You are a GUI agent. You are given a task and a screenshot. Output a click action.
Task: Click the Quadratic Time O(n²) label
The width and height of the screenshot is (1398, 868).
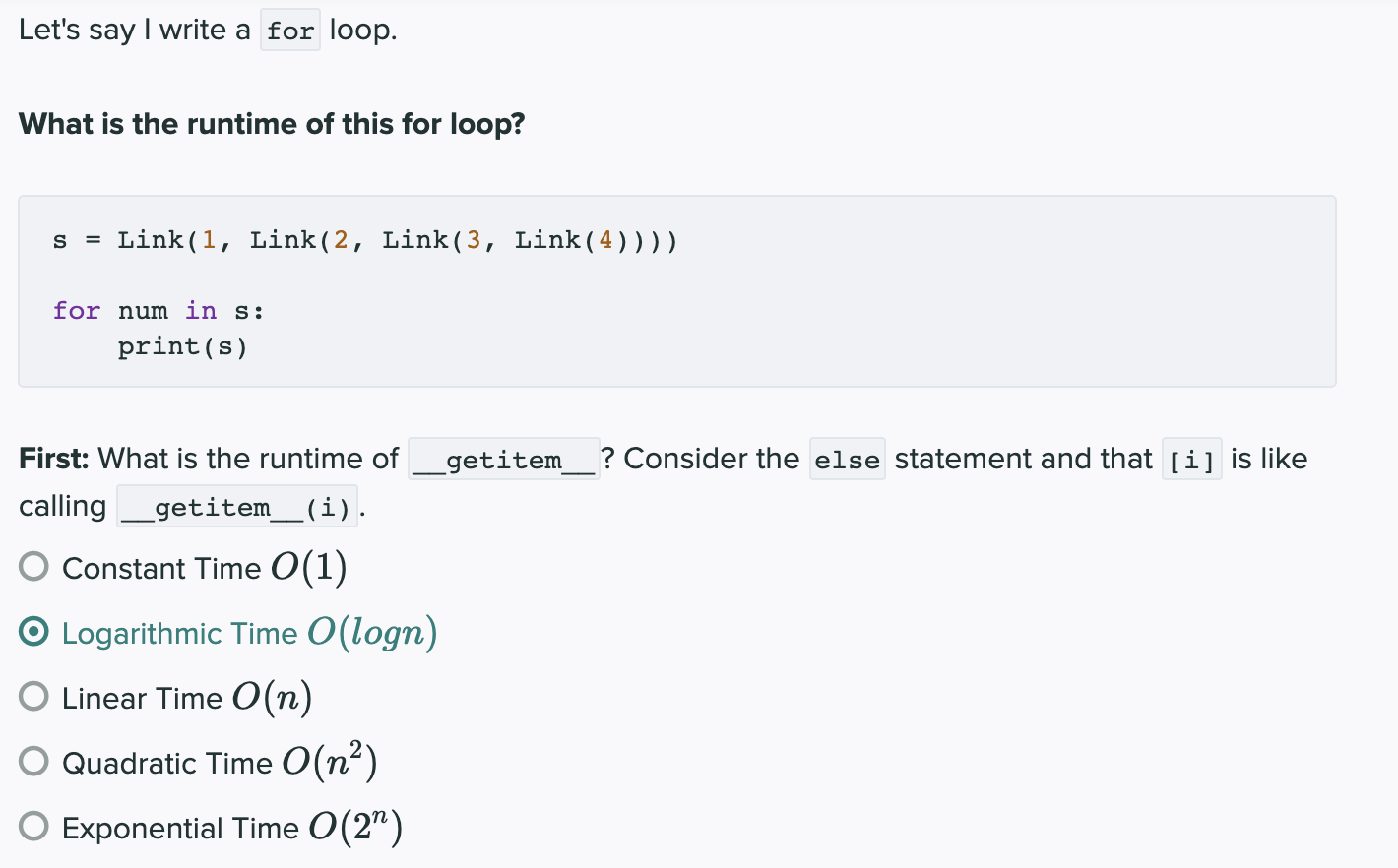pos(220,761)
